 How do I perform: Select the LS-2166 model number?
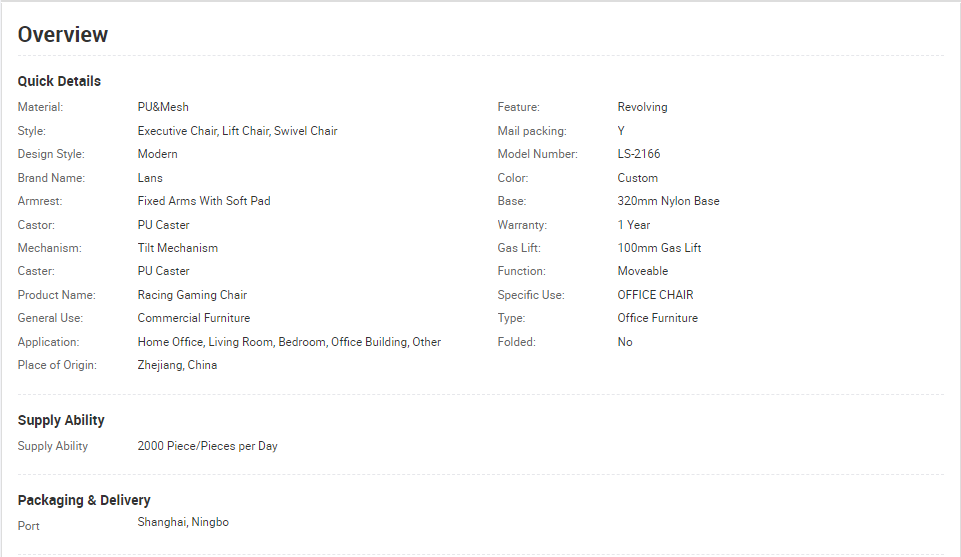click(639, 154)
